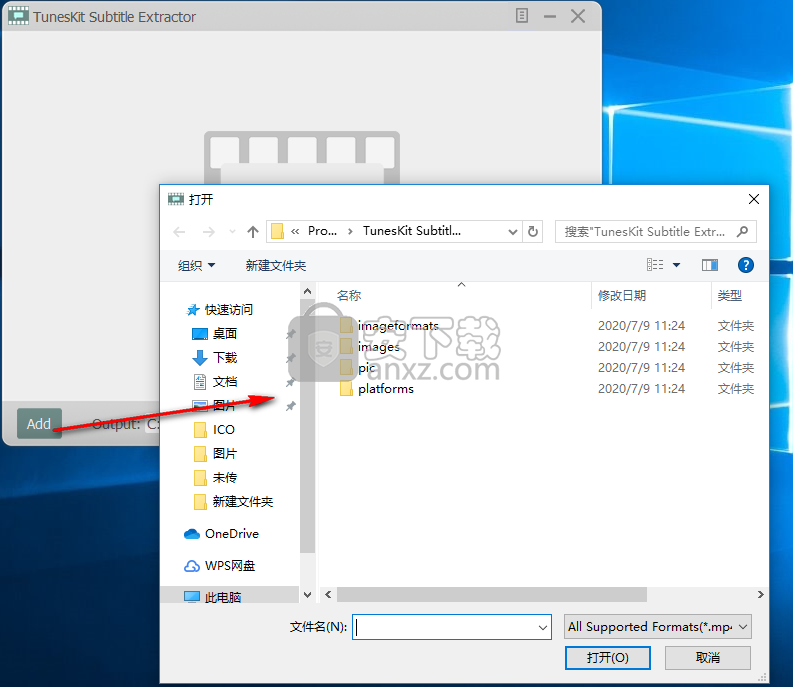The width and height of the screenshot is (793, 687).
Task: Open help with the question mark
Action: coord(745,265)
